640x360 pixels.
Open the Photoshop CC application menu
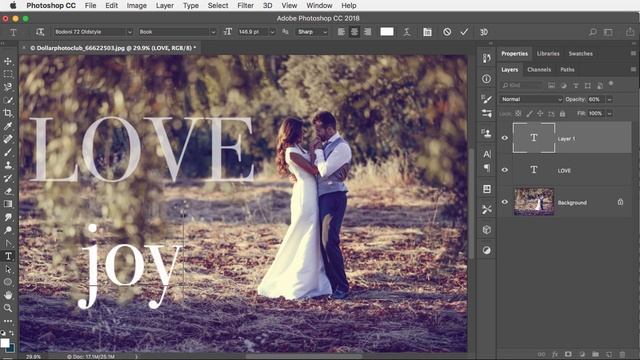coord(51,6)
